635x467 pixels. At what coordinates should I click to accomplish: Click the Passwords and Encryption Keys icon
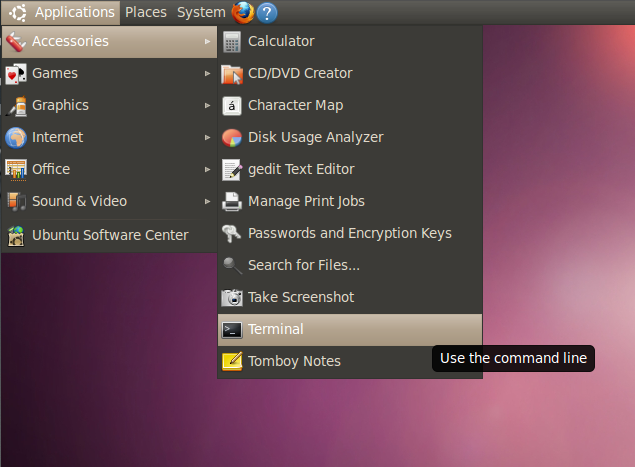[x=232, y=234]
